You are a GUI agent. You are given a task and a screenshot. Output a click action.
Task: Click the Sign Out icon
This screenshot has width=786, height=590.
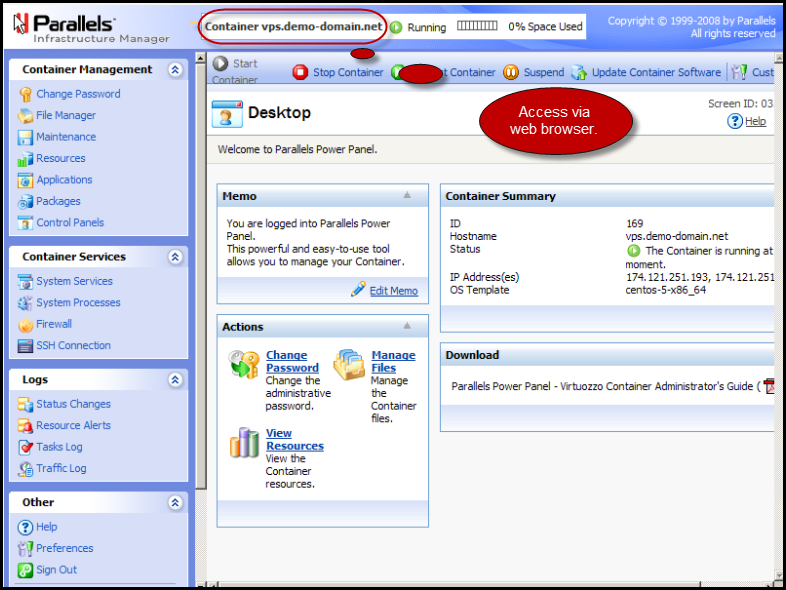point(25,570)
